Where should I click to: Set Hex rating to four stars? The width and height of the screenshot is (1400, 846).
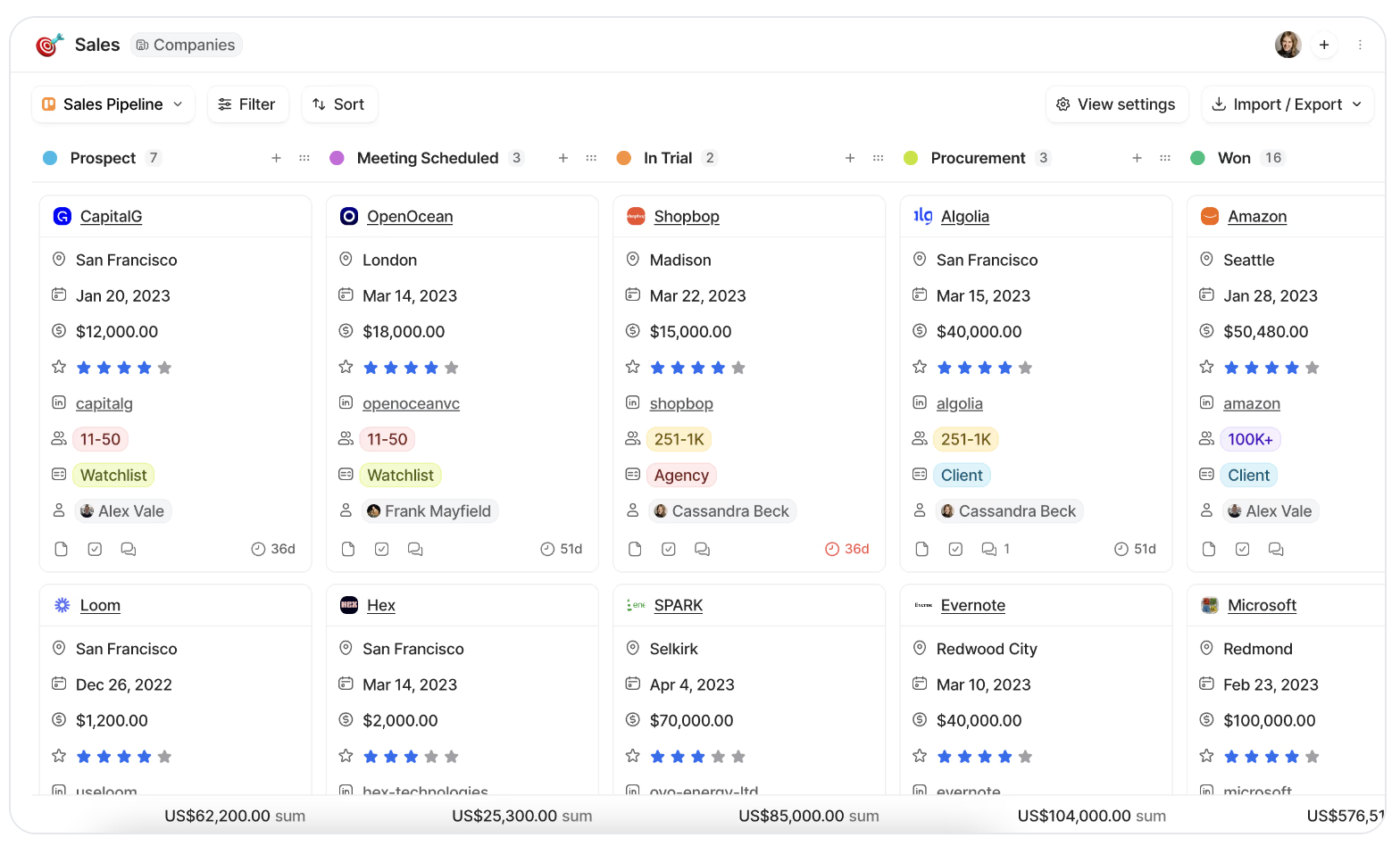[431, 757]
